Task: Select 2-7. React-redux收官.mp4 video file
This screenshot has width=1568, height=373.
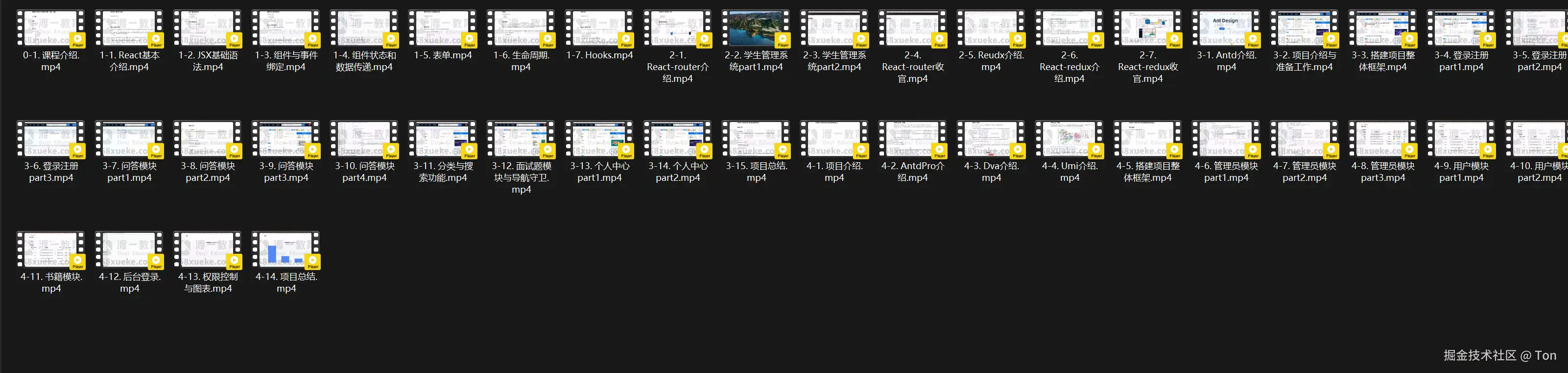Action: pyautogui.click(x=1147, y=28)
